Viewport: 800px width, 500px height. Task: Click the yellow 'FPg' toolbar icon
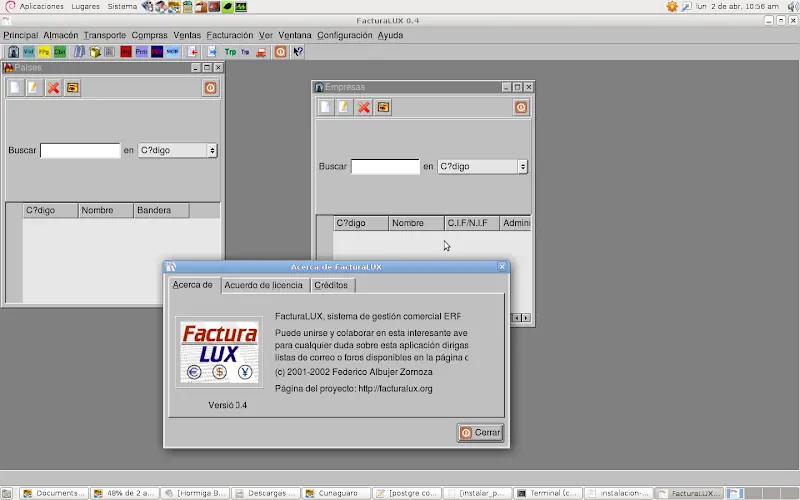(44, 52)
